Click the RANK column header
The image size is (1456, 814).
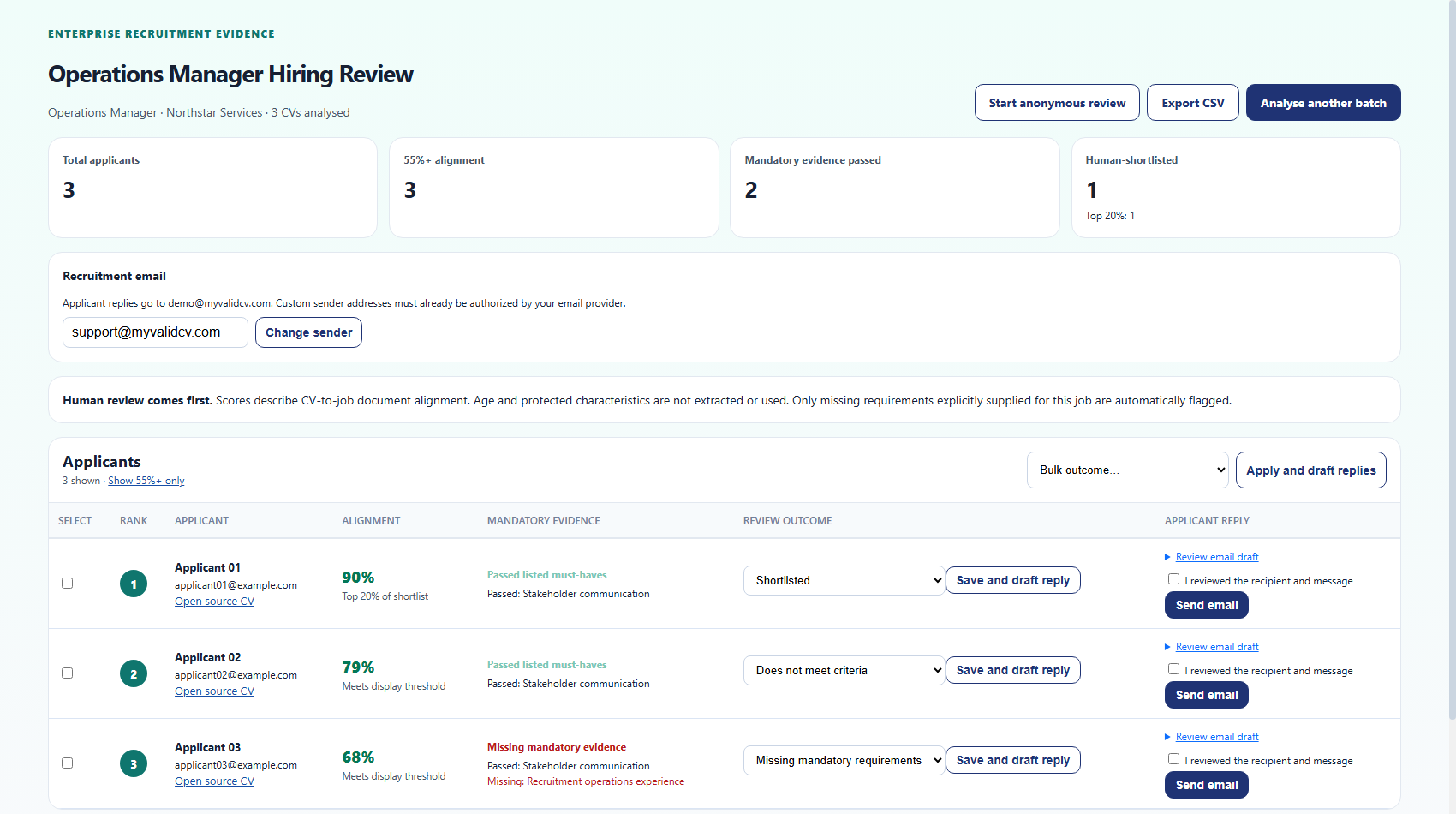tap(134, 521)
